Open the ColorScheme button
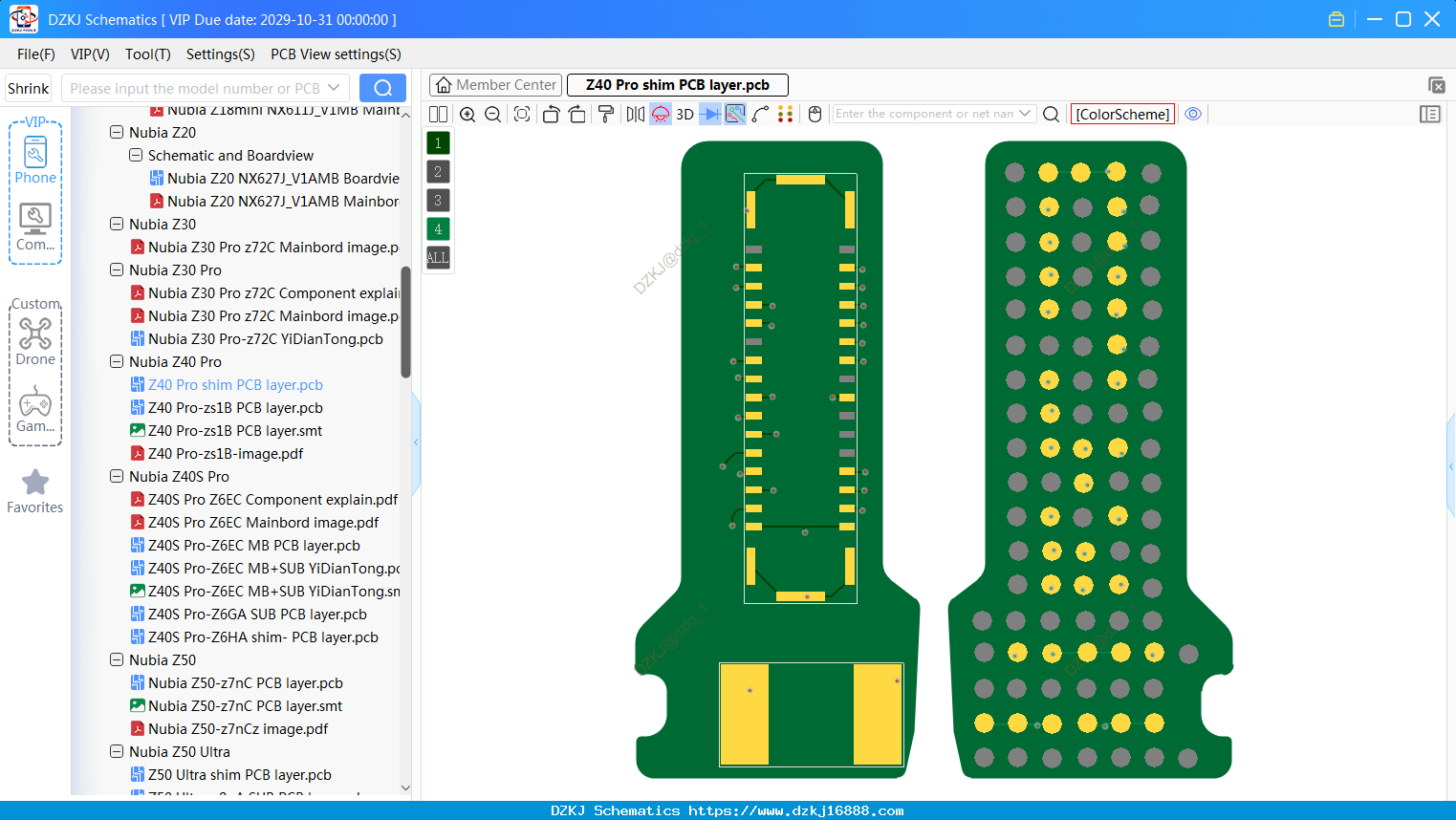The image size is (1456, 820). (1122, 114)
